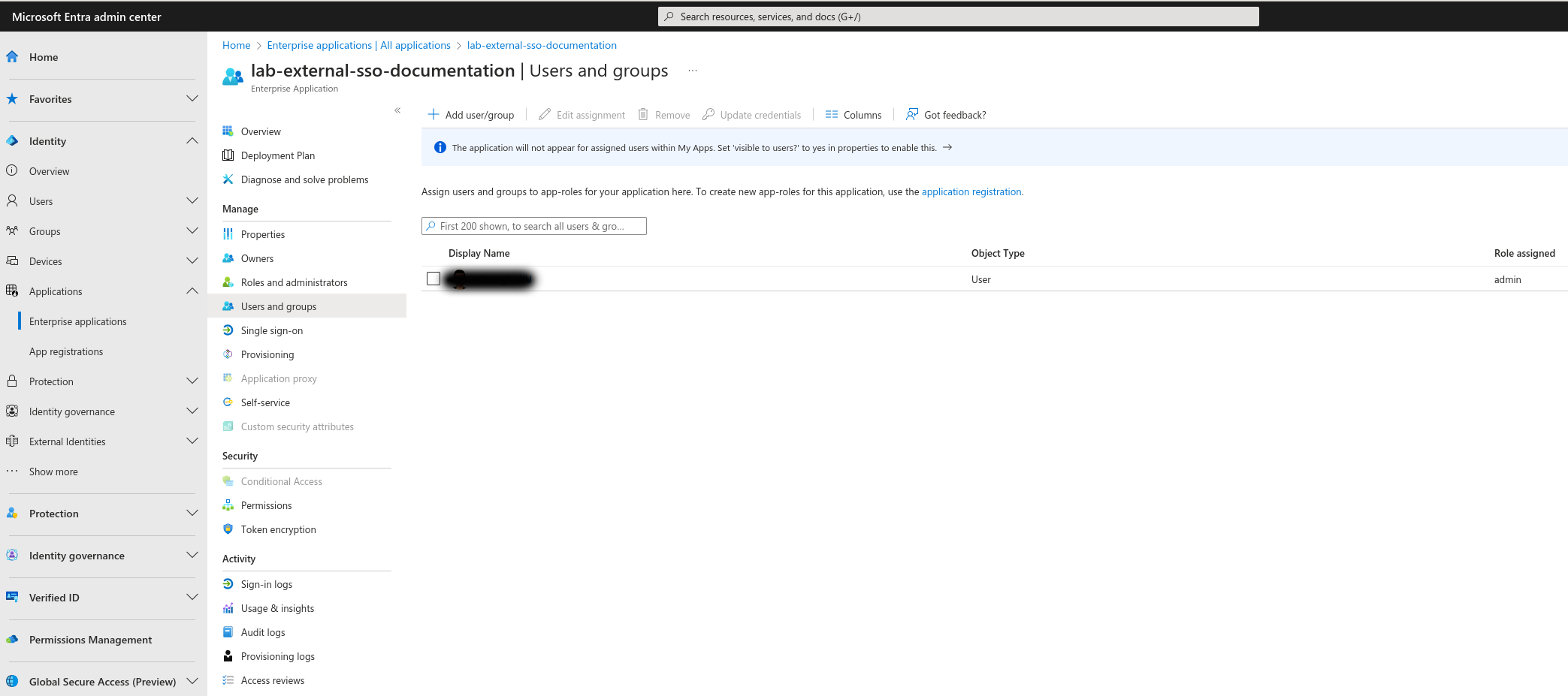Collapse the Identity section chevron

[x=192, y=140]
